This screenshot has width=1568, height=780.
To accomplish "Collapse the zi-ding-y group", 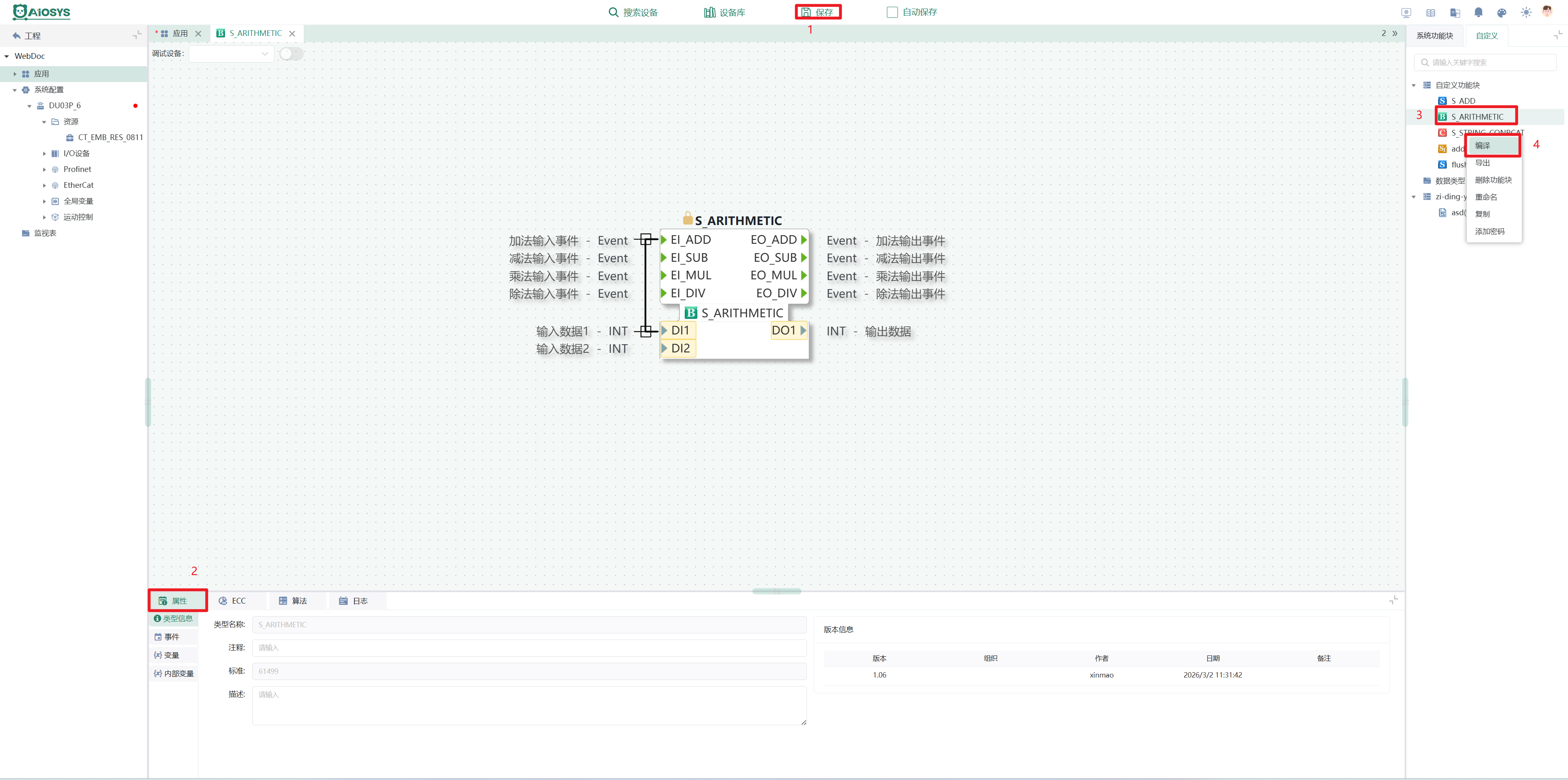I will click(x=1414, y=197).
